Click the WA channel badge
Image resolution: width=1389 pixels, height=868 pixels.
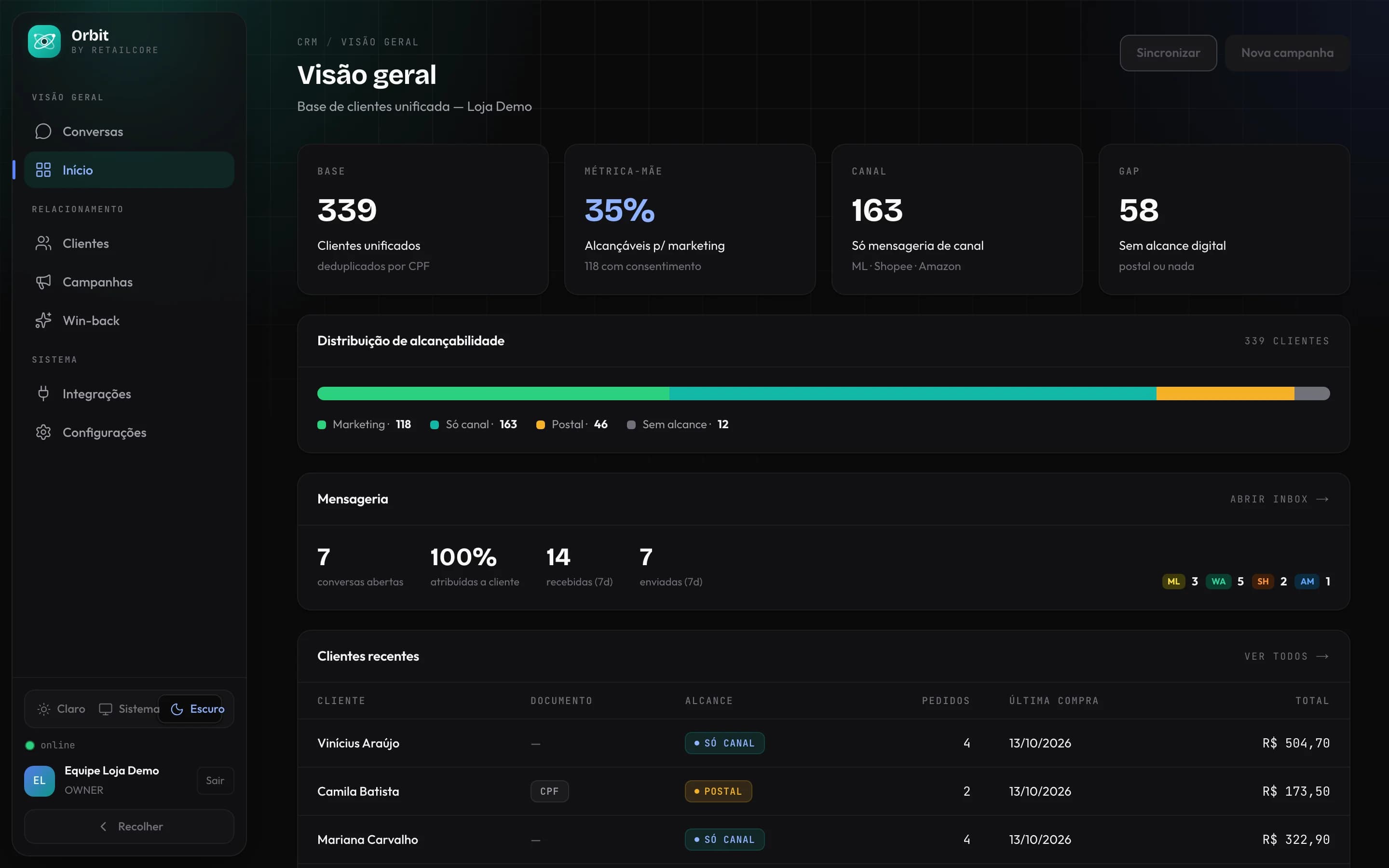[x=1218, y=582]
